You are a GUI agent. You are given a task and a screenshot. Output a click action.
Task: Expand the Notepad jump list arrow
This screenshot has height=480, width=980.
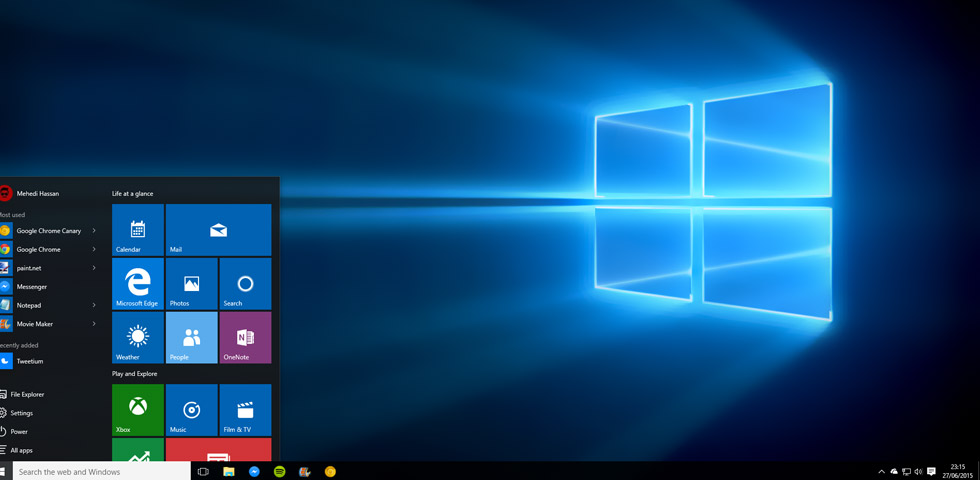click(94, 305)
